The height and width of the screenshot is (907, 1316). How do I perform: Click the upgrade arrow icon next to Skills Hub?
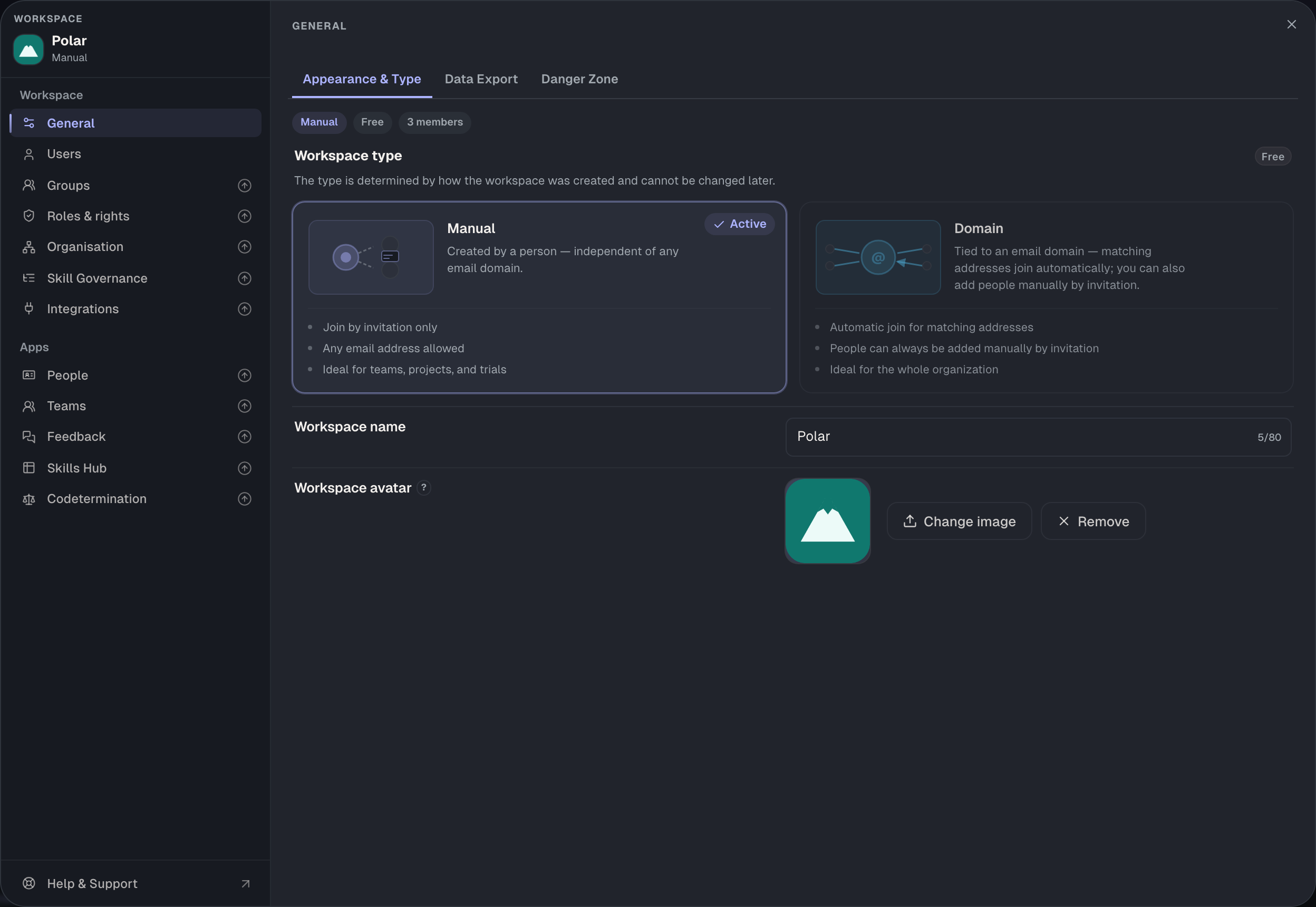(244, 468)
